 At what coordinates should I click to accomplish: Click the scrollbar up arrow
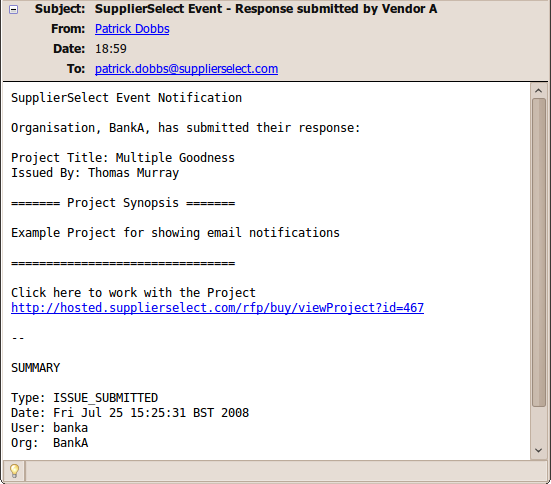pos(538,91)
